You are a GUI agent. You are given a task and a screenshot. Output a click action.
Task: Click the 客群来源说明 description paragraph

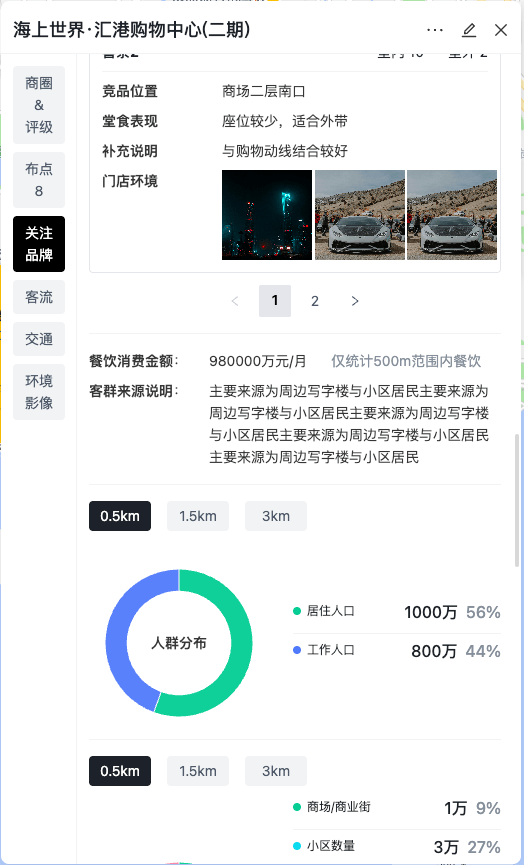pos(349,424)
